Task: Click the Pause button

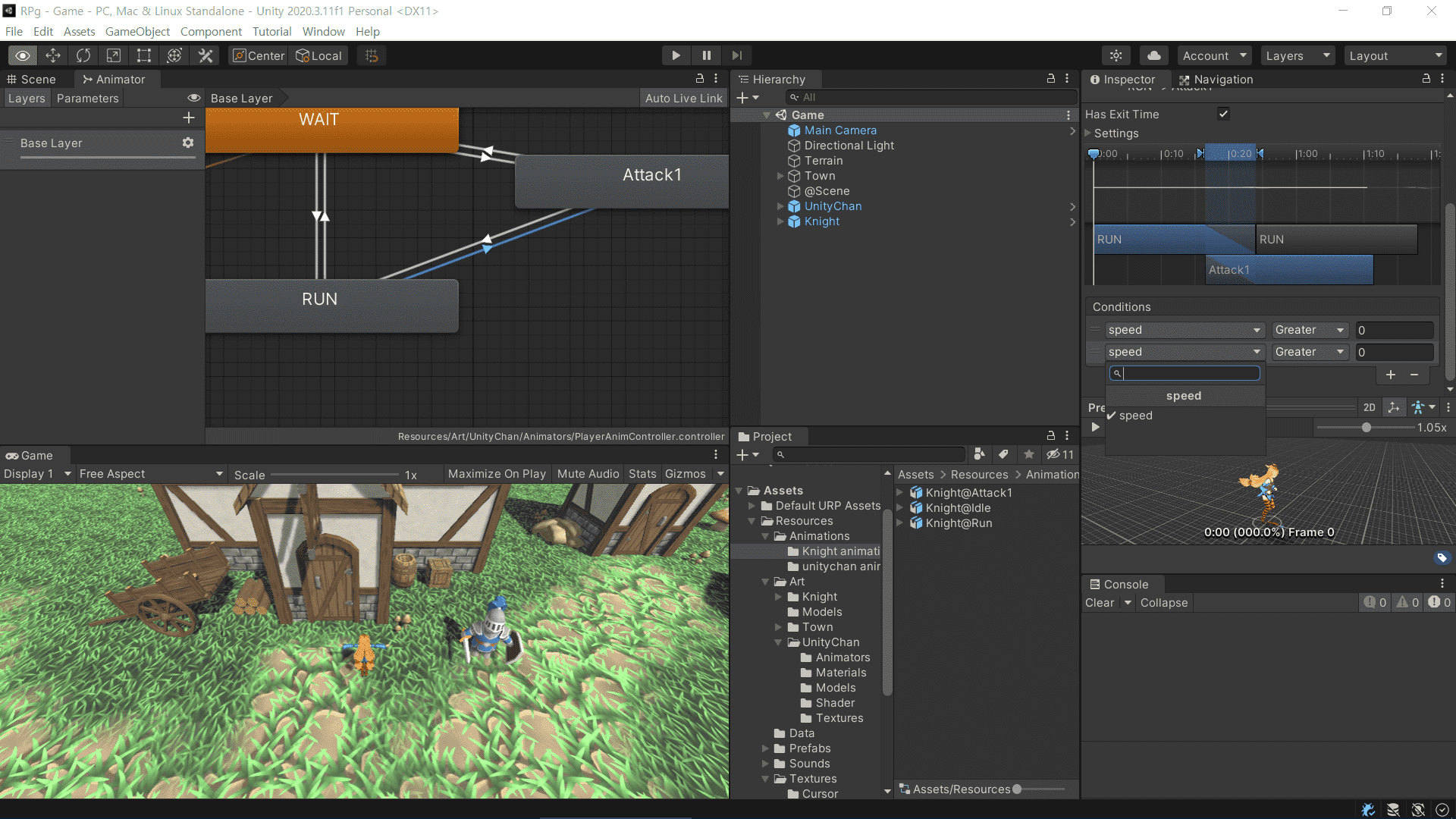Action: (x=707, y=55)
